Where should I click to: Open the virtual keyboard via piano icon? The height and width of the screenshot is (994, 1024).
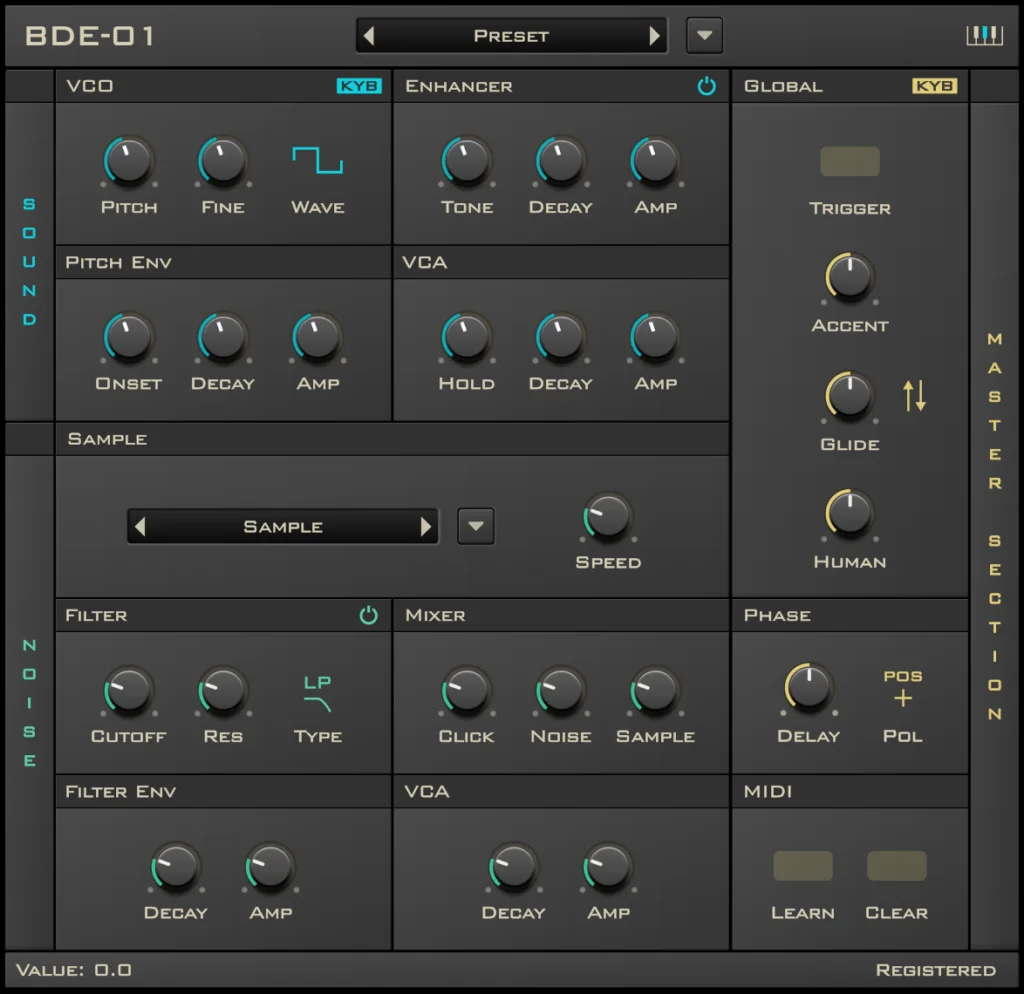coord(987,35)
